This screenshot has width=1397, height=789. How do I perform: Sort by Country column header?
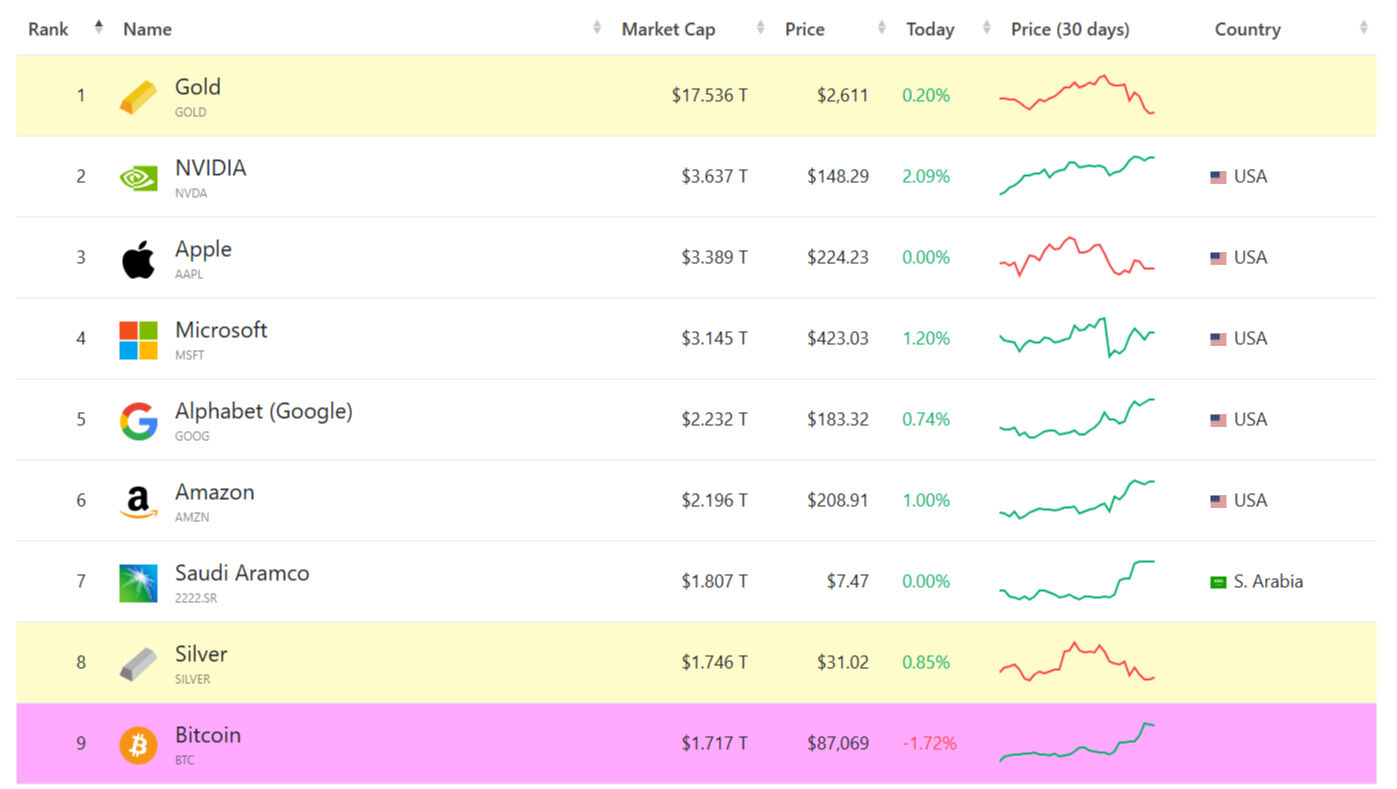1247,29
